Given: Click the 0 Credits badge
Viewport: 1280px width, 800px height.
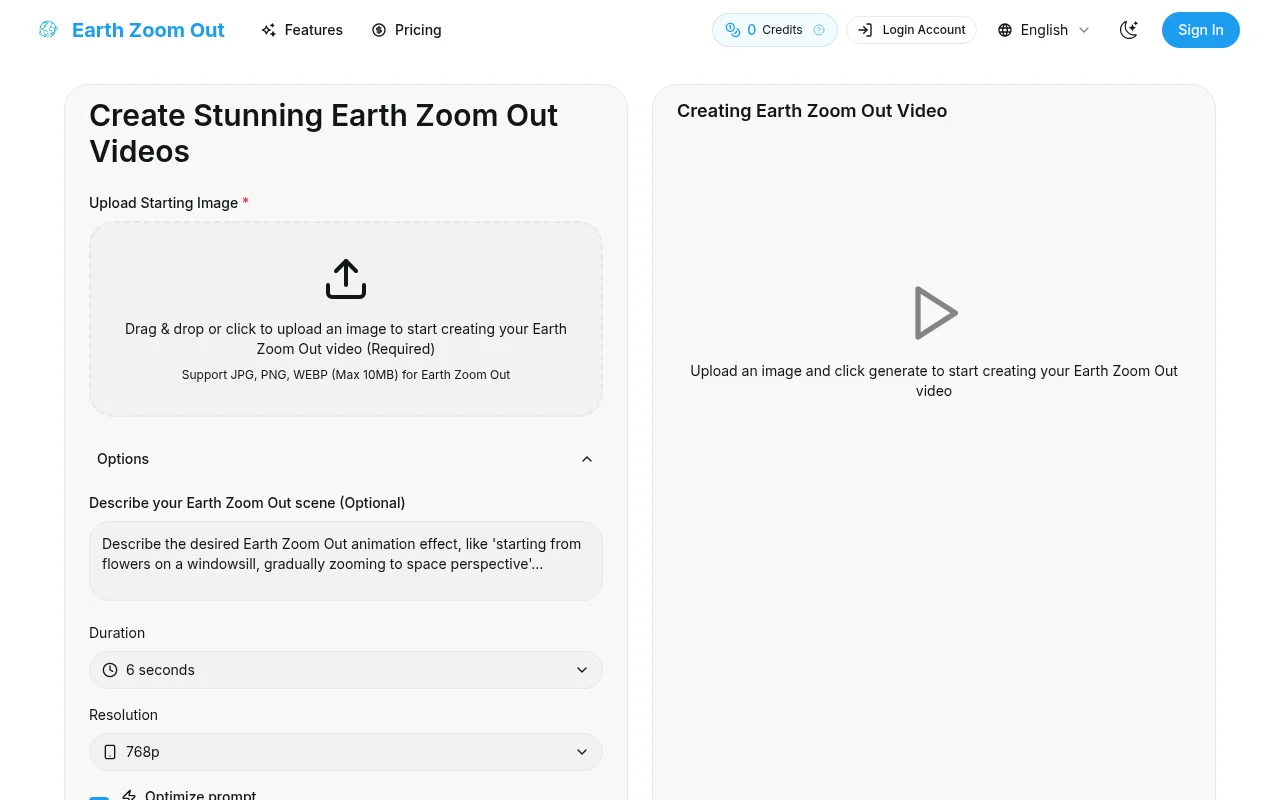Looking at the screenshot, I should click(775, 30).
